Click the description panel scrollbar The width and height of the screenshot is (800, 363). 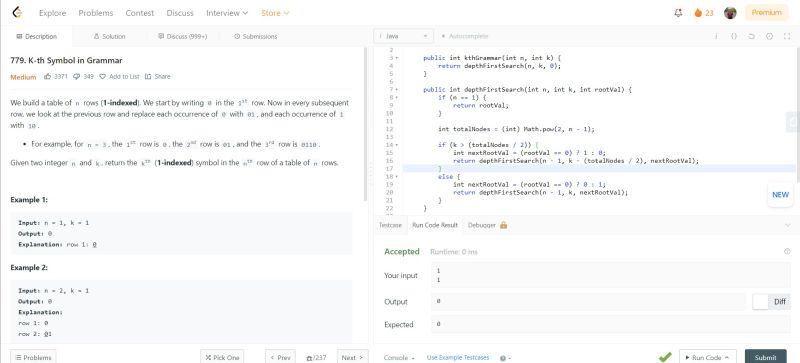[365, 125]
